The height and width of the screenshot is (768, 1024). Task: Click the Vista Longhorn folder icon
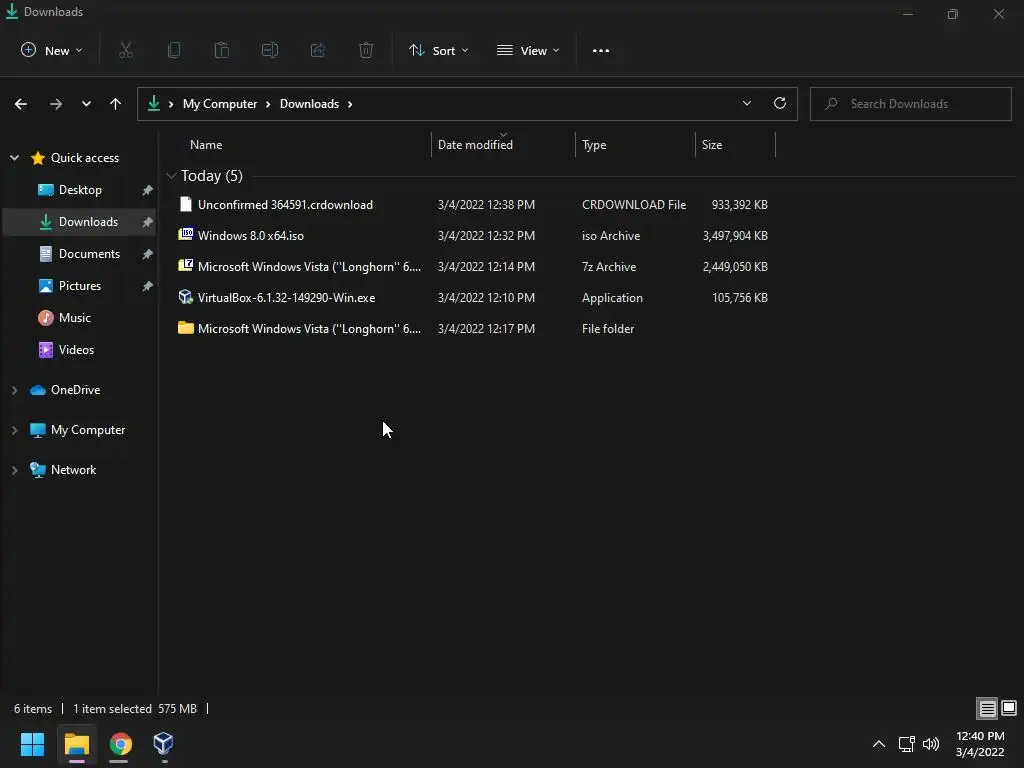point(185,328)
